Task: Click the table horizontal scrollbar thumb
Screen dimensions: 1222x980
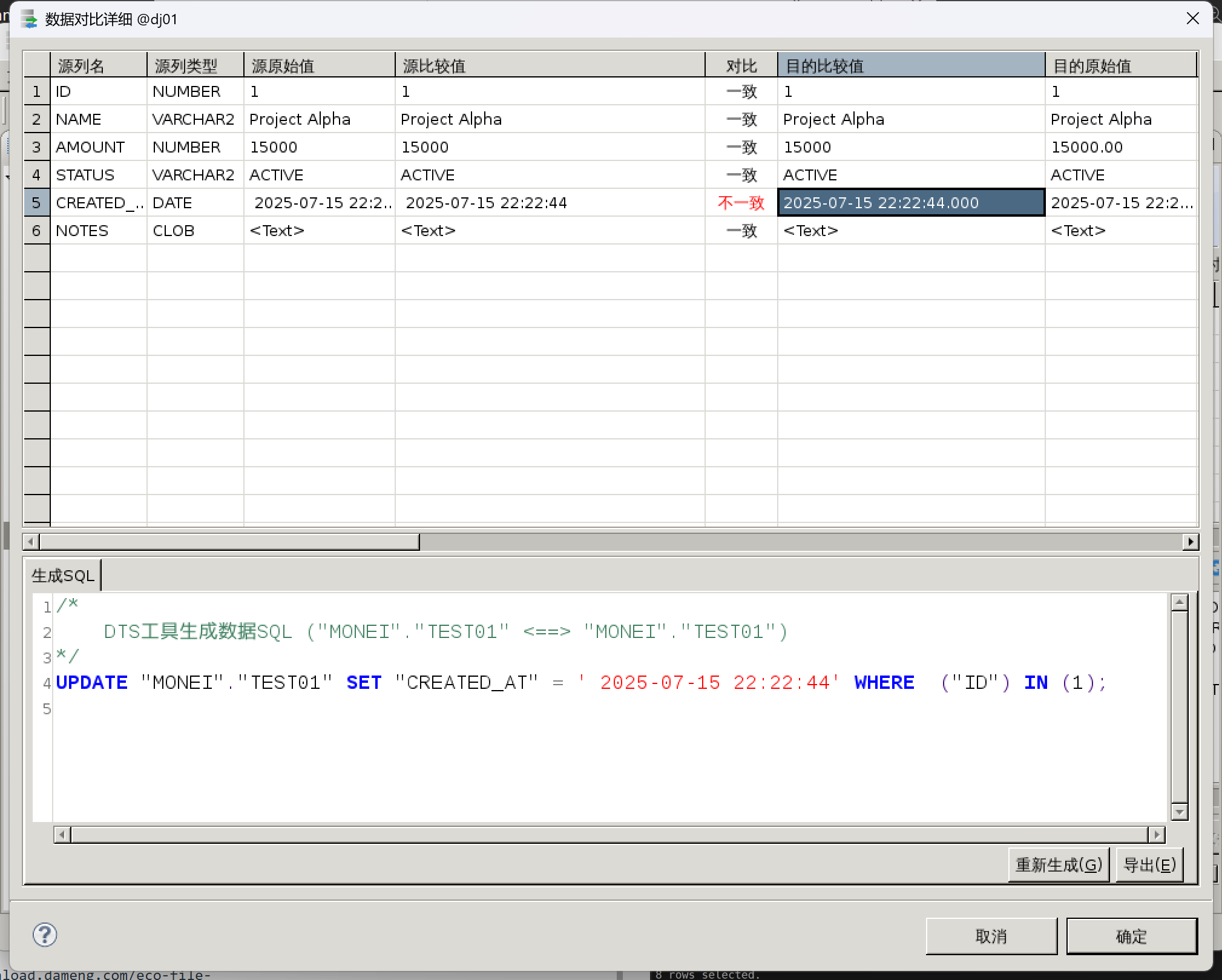Action: tap(229, 542)
